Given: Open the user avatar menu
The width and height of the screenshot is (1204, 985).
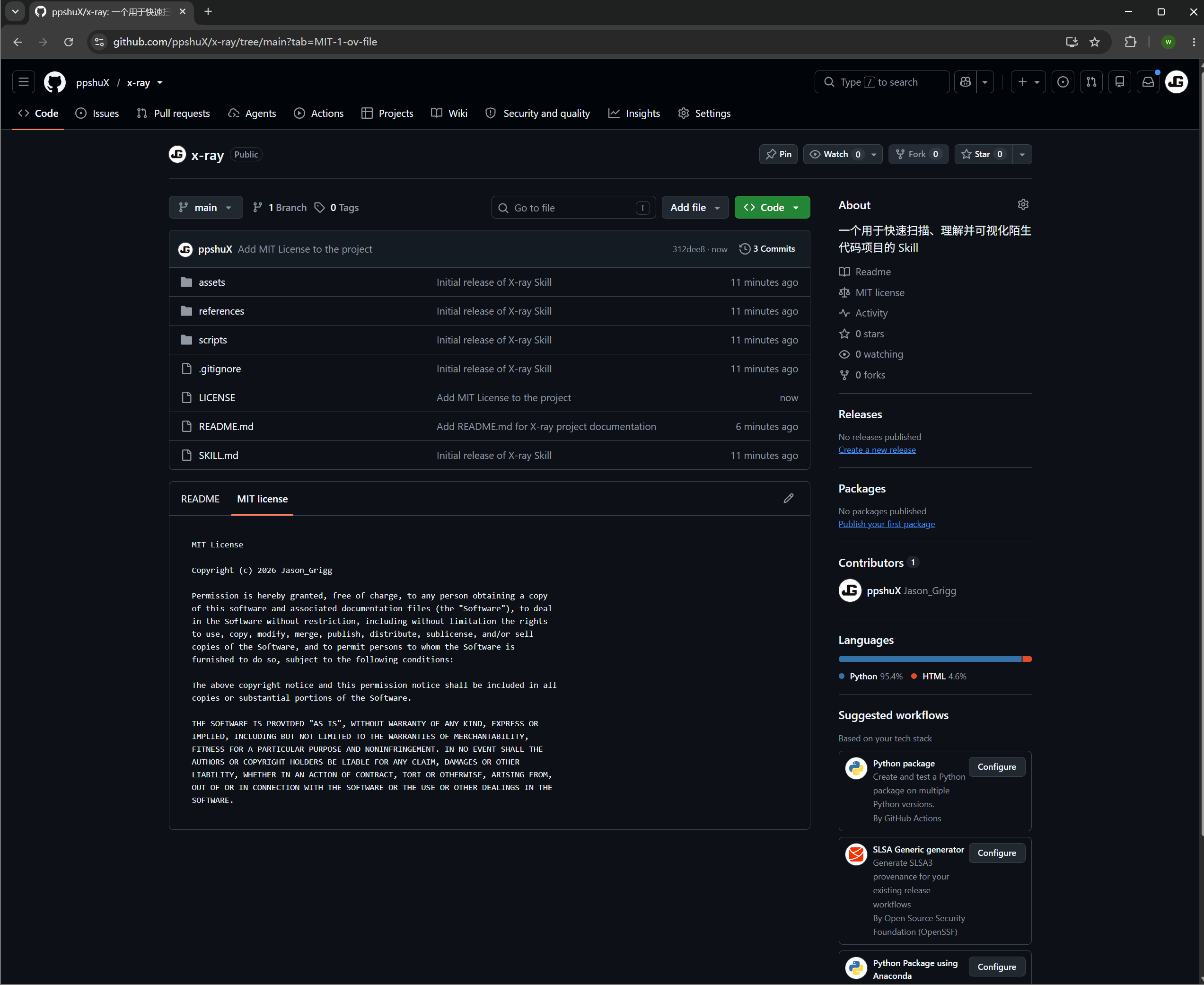Looking at the screenshot, I should [1176, 82].
